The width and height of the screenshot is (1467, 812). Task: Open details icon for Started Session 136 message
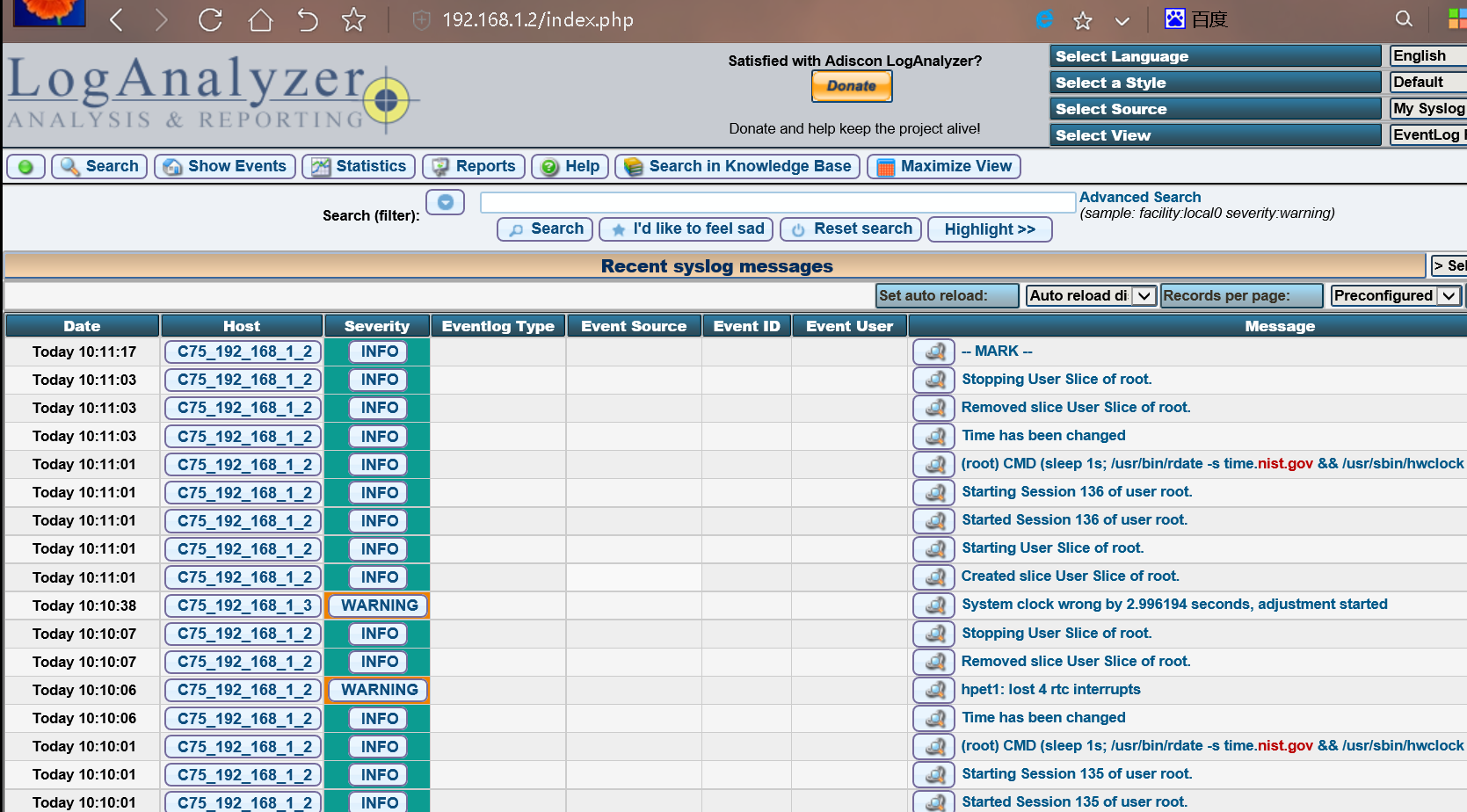(x=933, y=520)
